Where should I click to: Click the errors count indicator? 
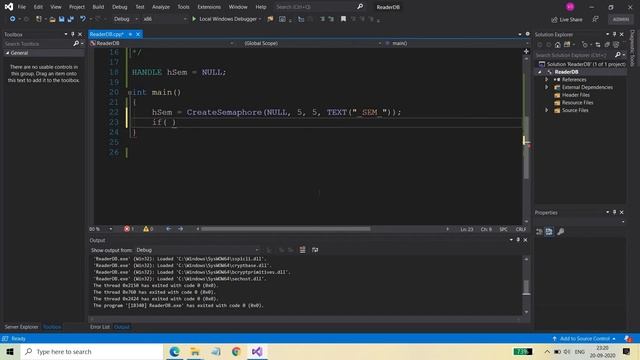click(x=129, y=229)
